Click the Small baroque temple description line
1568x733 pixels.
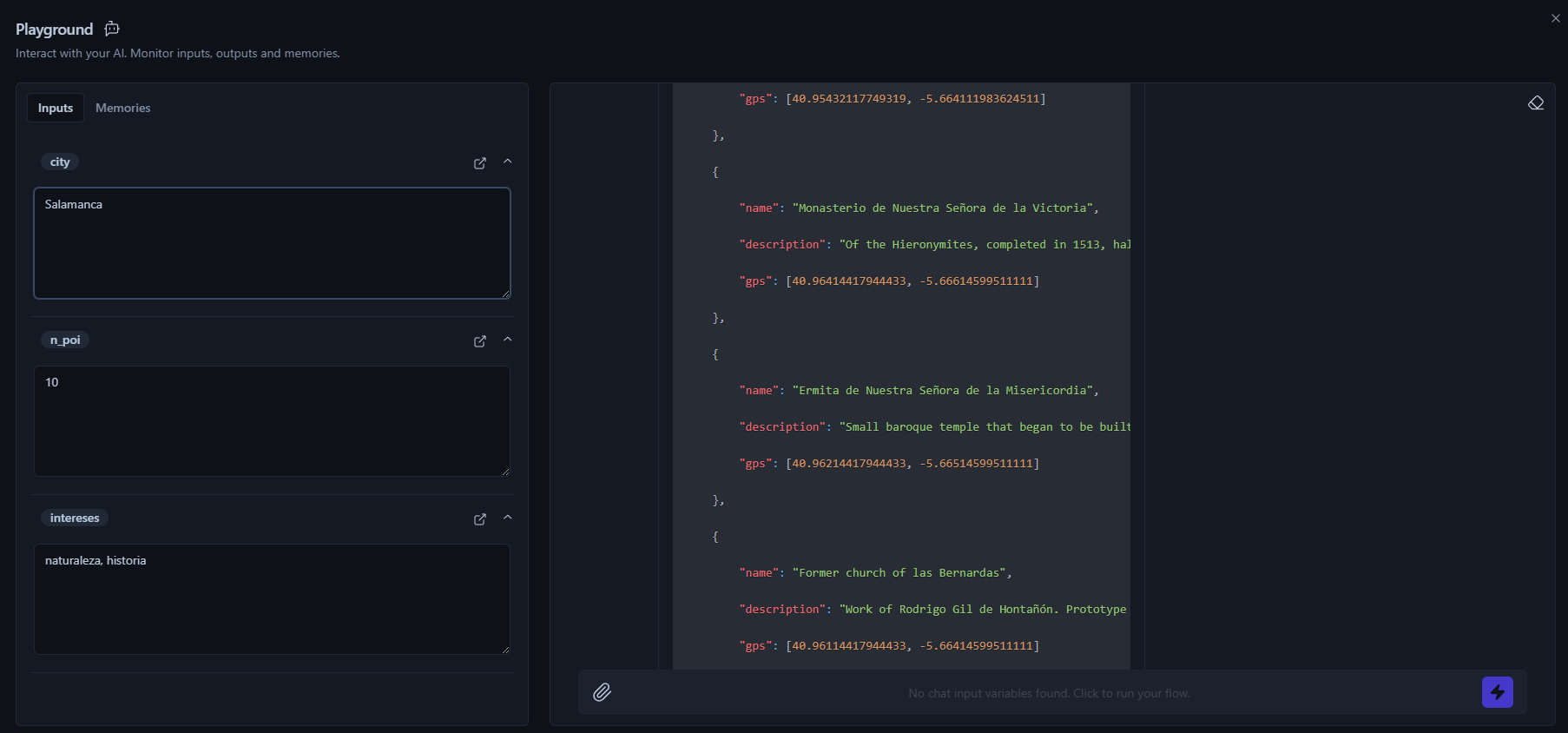tap(935, 427)
